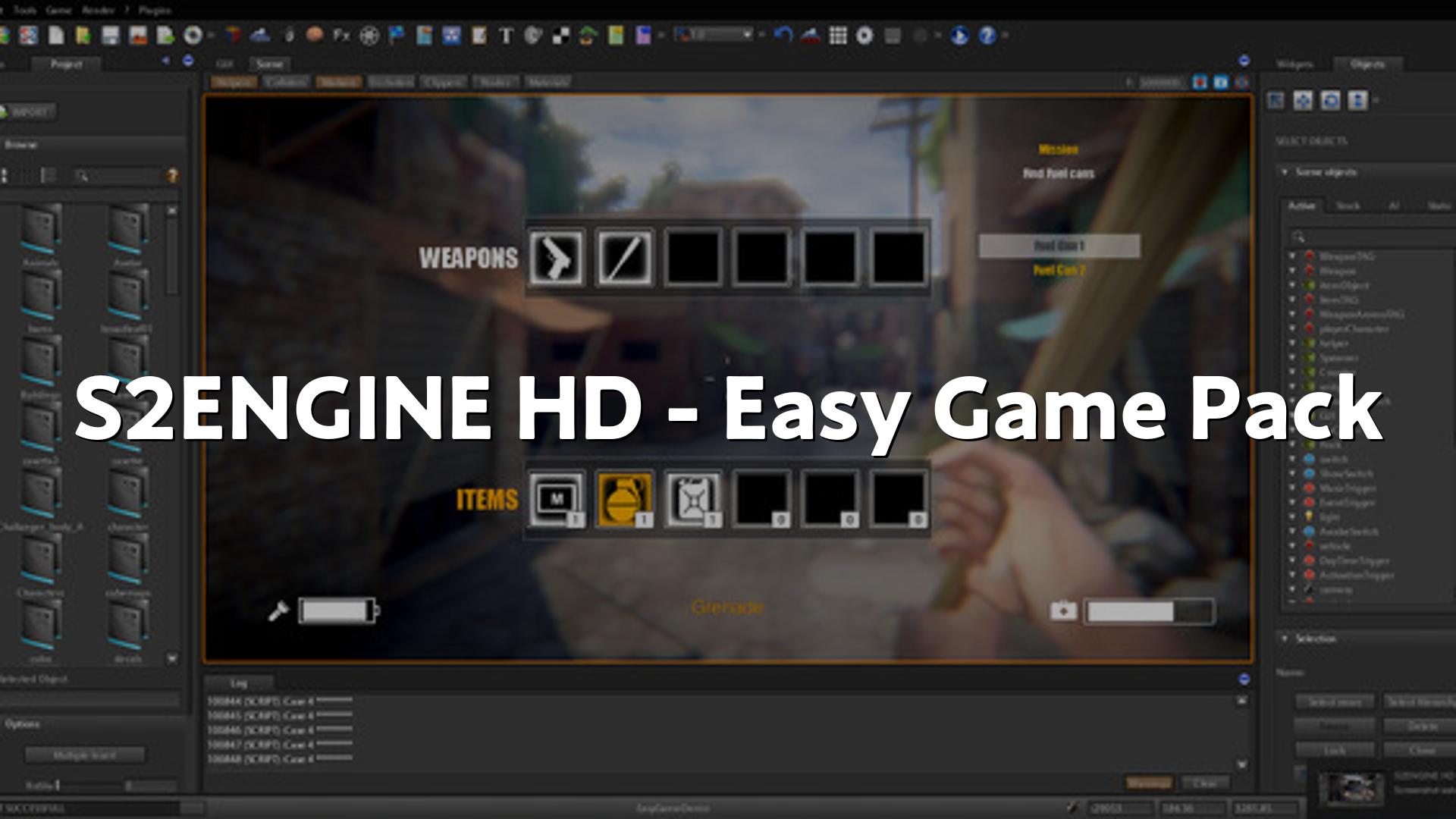Toggle the blue viewport button with red dot
The height and width of the screenshot is (819, 1456).
[1200, 82]
